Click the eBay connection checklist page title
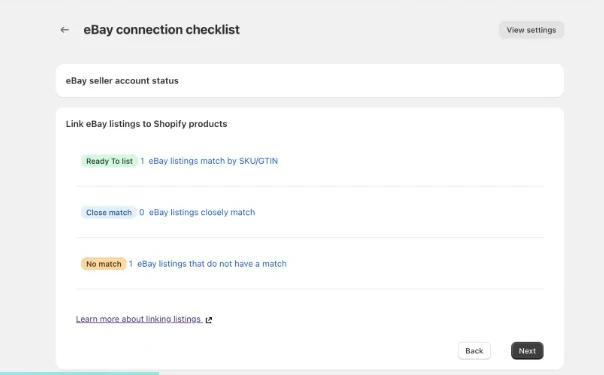 [x=161, y=30]
